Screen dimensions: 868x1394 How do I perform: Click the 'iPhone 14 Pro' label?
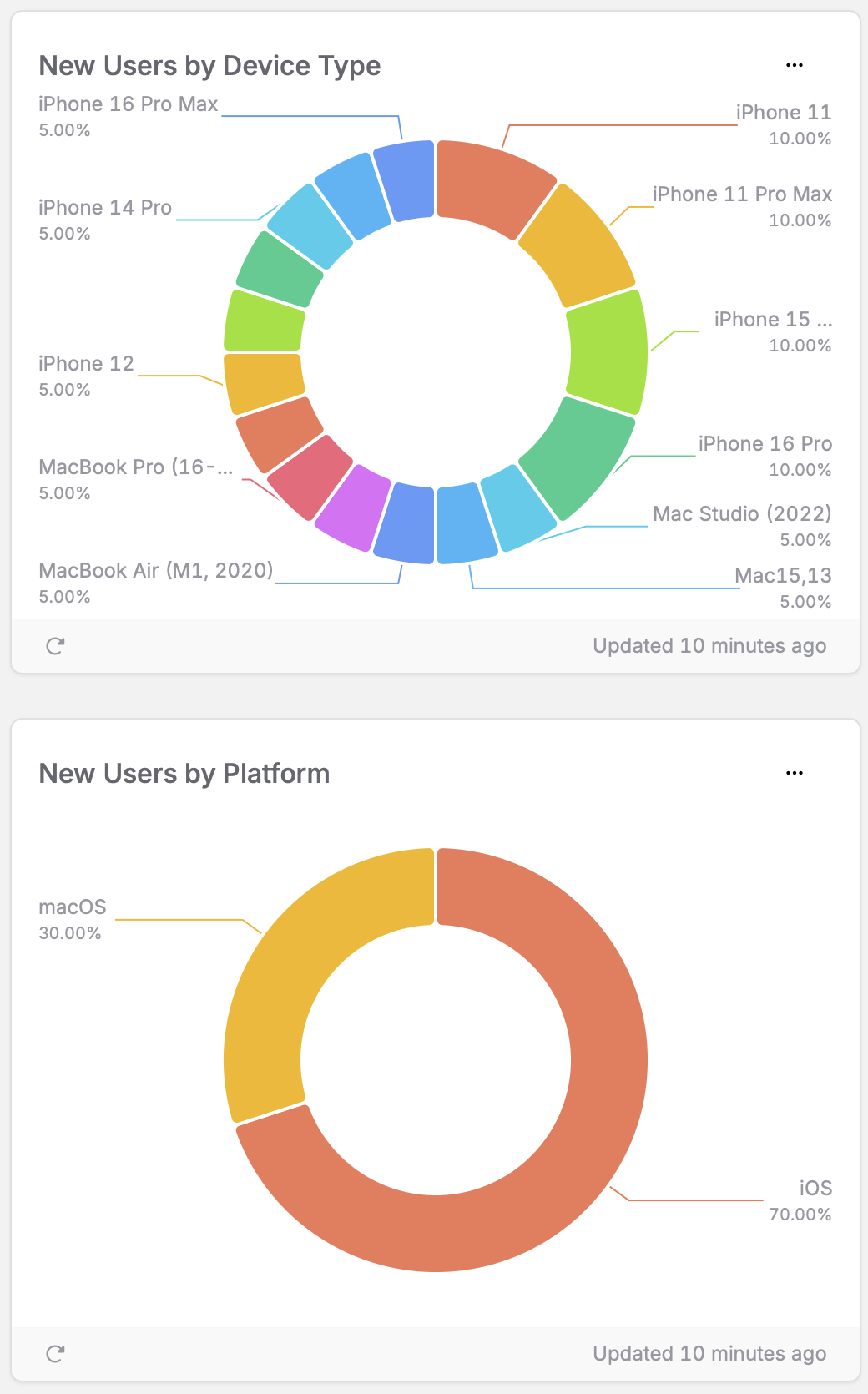[105, 208]
